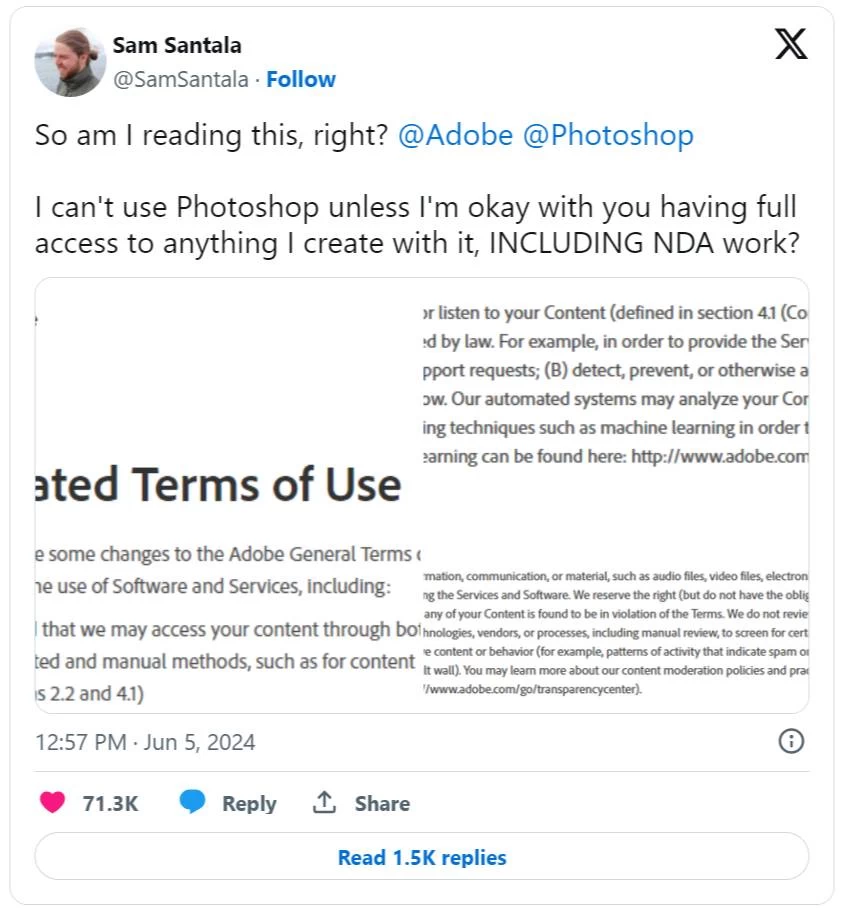This screenshot has width=843, height=908.
Task: Open the Terms of Use heading screenshot
Action: pyautogui.click(x=228, y=496)
